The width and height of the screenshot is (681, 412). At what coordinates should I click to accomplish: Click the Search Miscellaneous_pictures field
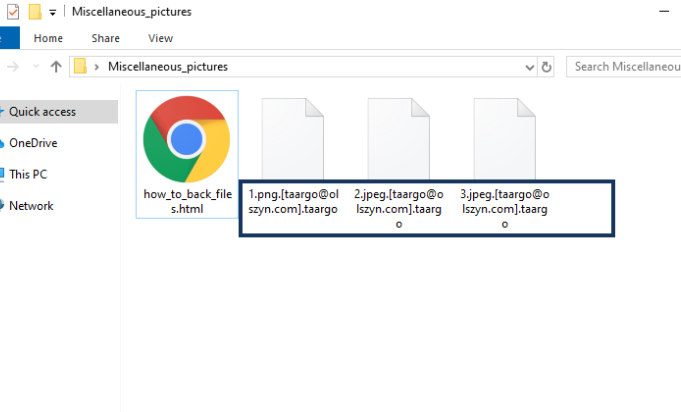pos(624,67)
